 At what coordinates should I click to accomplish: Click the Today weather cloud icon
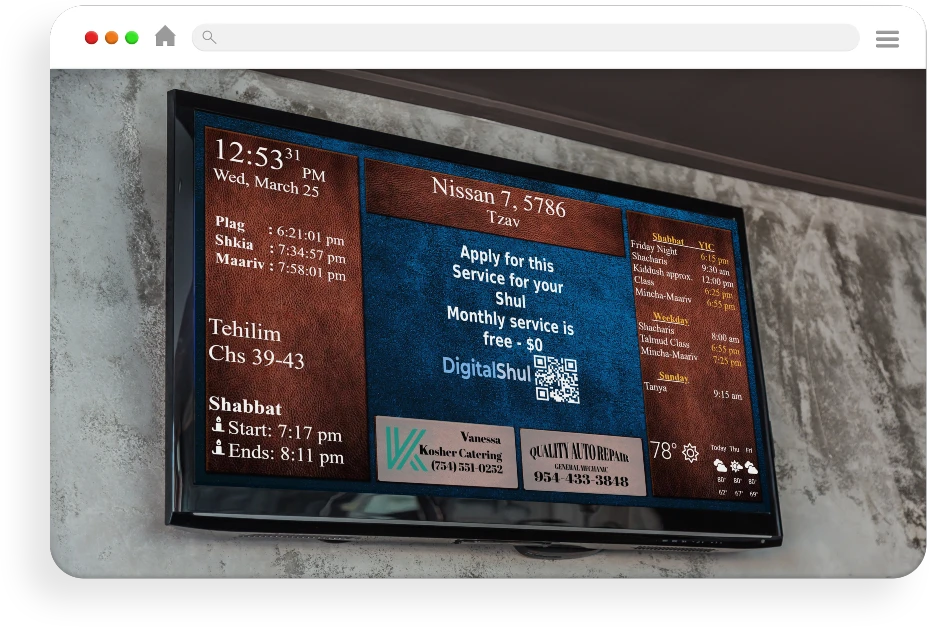pos(720,465)
